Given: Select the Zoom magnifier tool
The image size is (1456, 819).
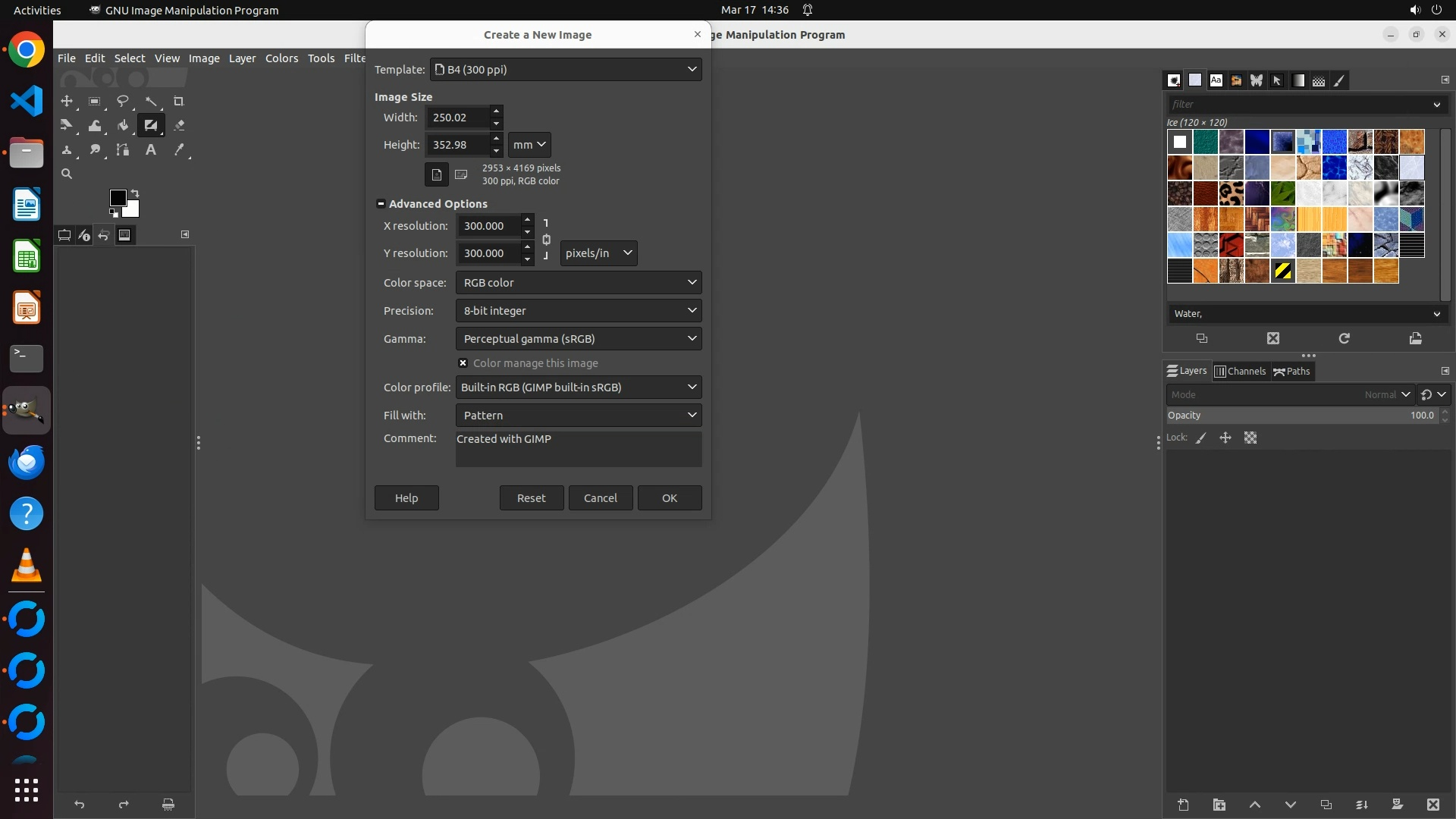Looking at the screenshot, I should [67, 174].
